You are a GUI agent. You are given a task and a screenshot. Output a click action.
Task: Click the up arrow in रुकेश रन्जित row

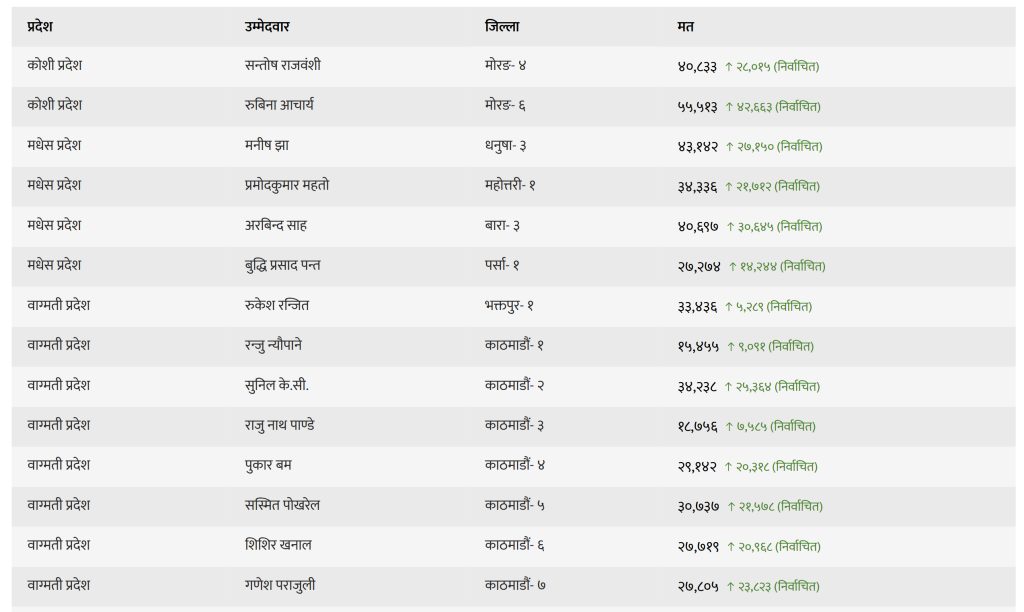click(x=729, y=307)
